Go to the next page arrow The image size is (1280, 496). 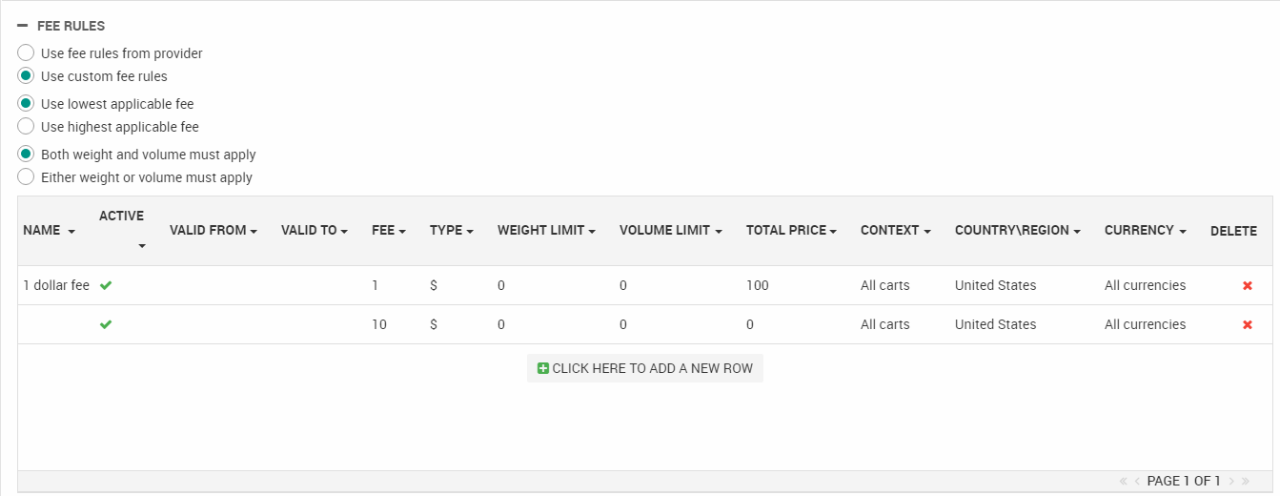point(1232,481)
